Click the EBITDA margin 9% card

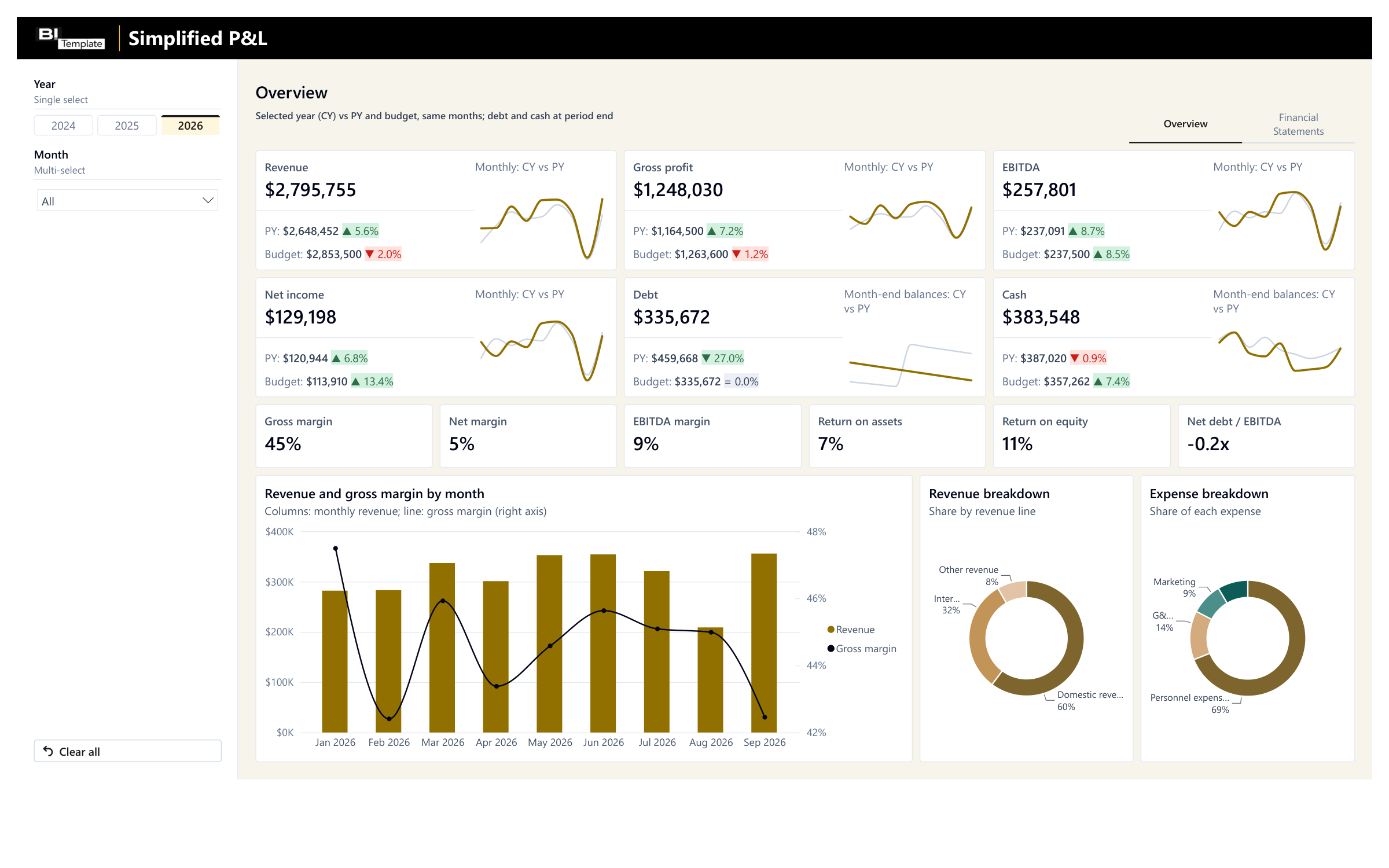(x=712, y=436)
